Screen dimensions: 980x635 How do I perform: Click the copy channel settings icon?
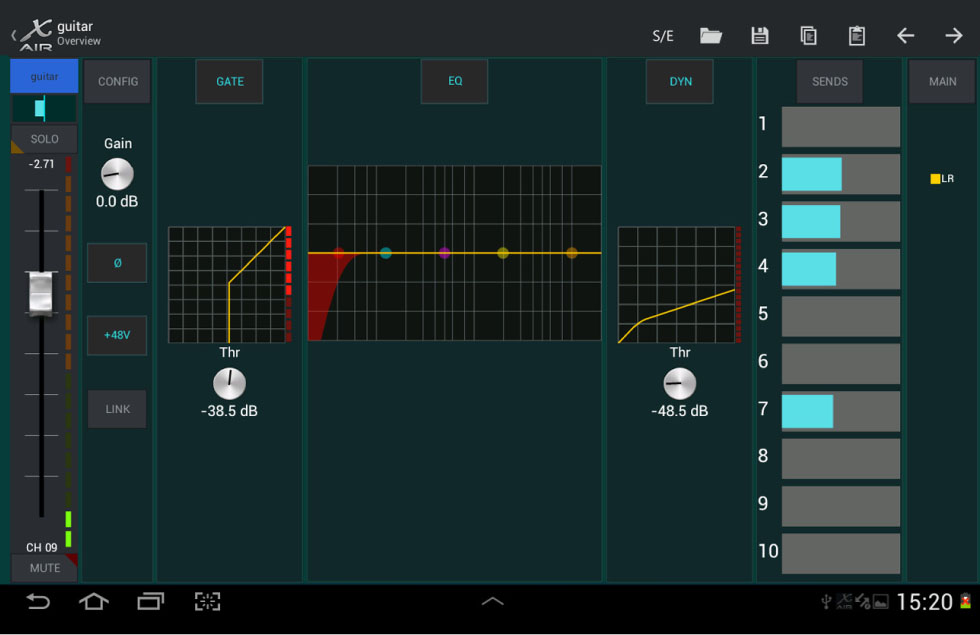pos(808,36)
